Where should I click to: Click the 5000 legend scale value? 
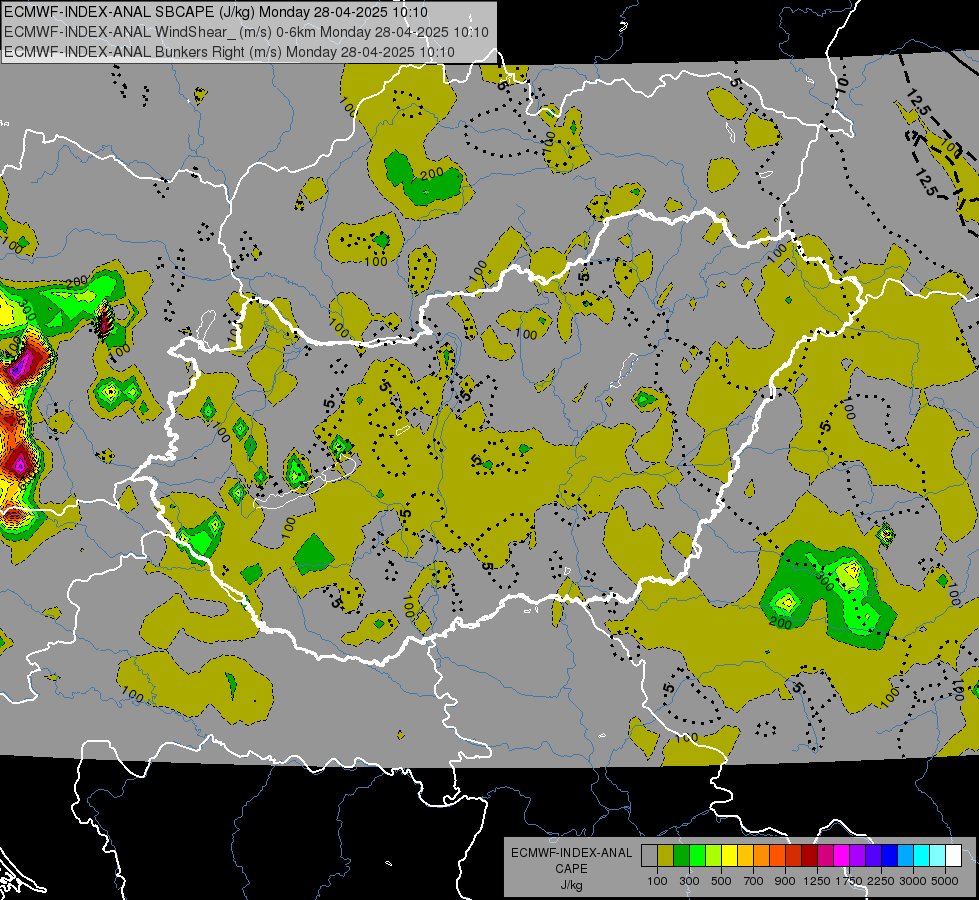point(945,881)
